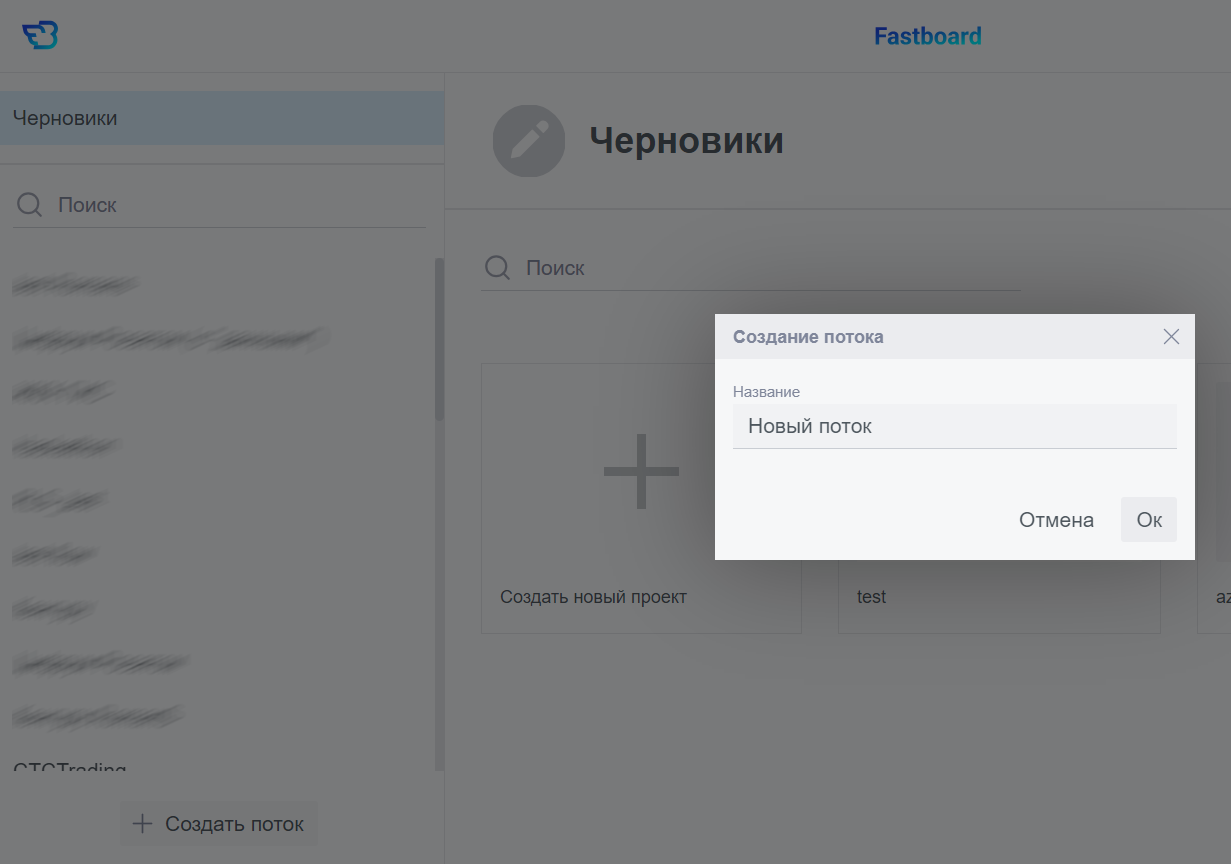Open the CTCTrading stream in the sidebar

(70, 768)
